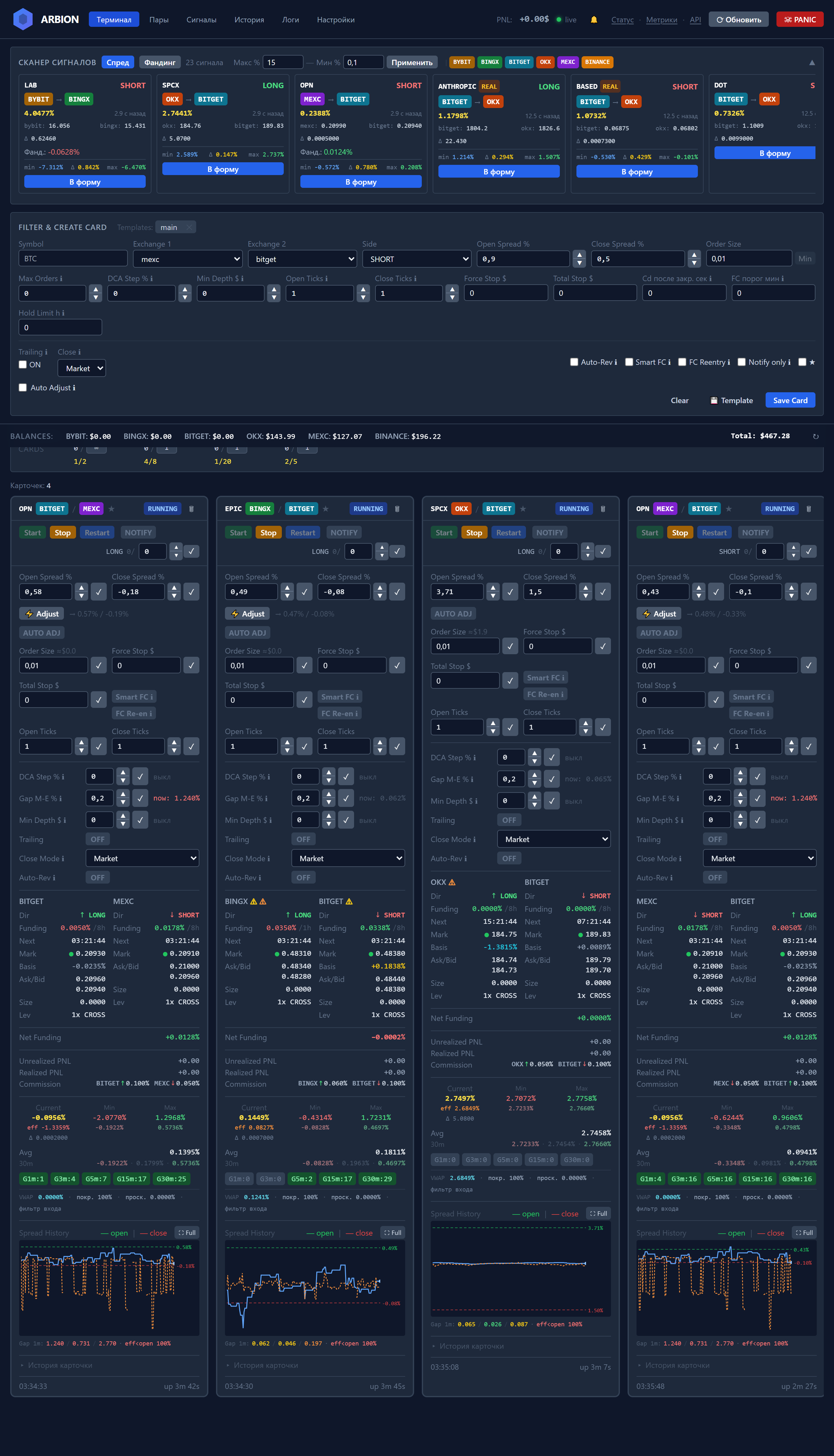Star the OPN MEXC/BITGET card
Viewport: 834px width, 1456px height.
coord(729,509)
